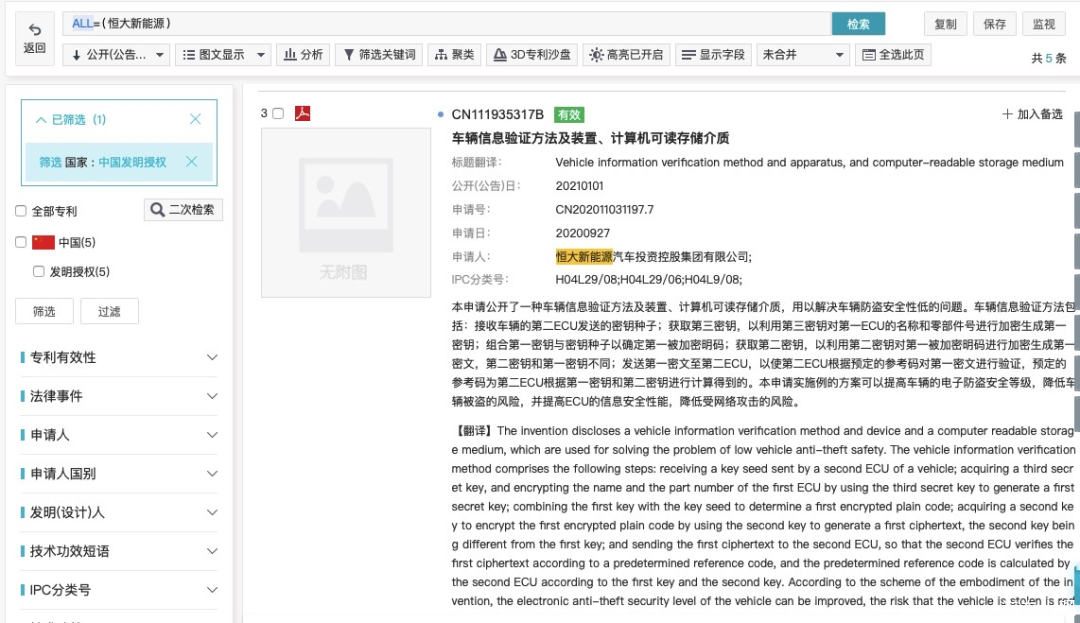The image size is (1080, 623).
Task: Click 全选此页 to select all
Action: pos(893,54)
